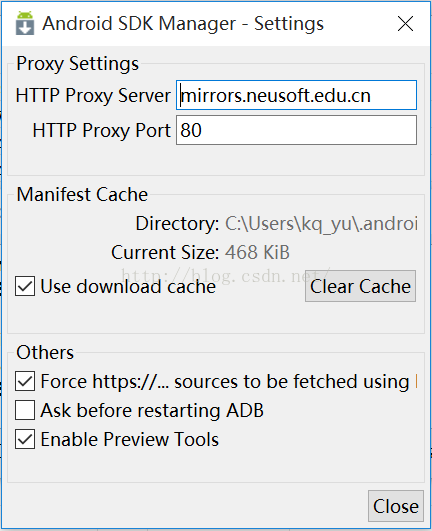The height and width of the screenshot is (531, 432).
Task: Click the Others group heading
Action: click(x=45, y=352)
